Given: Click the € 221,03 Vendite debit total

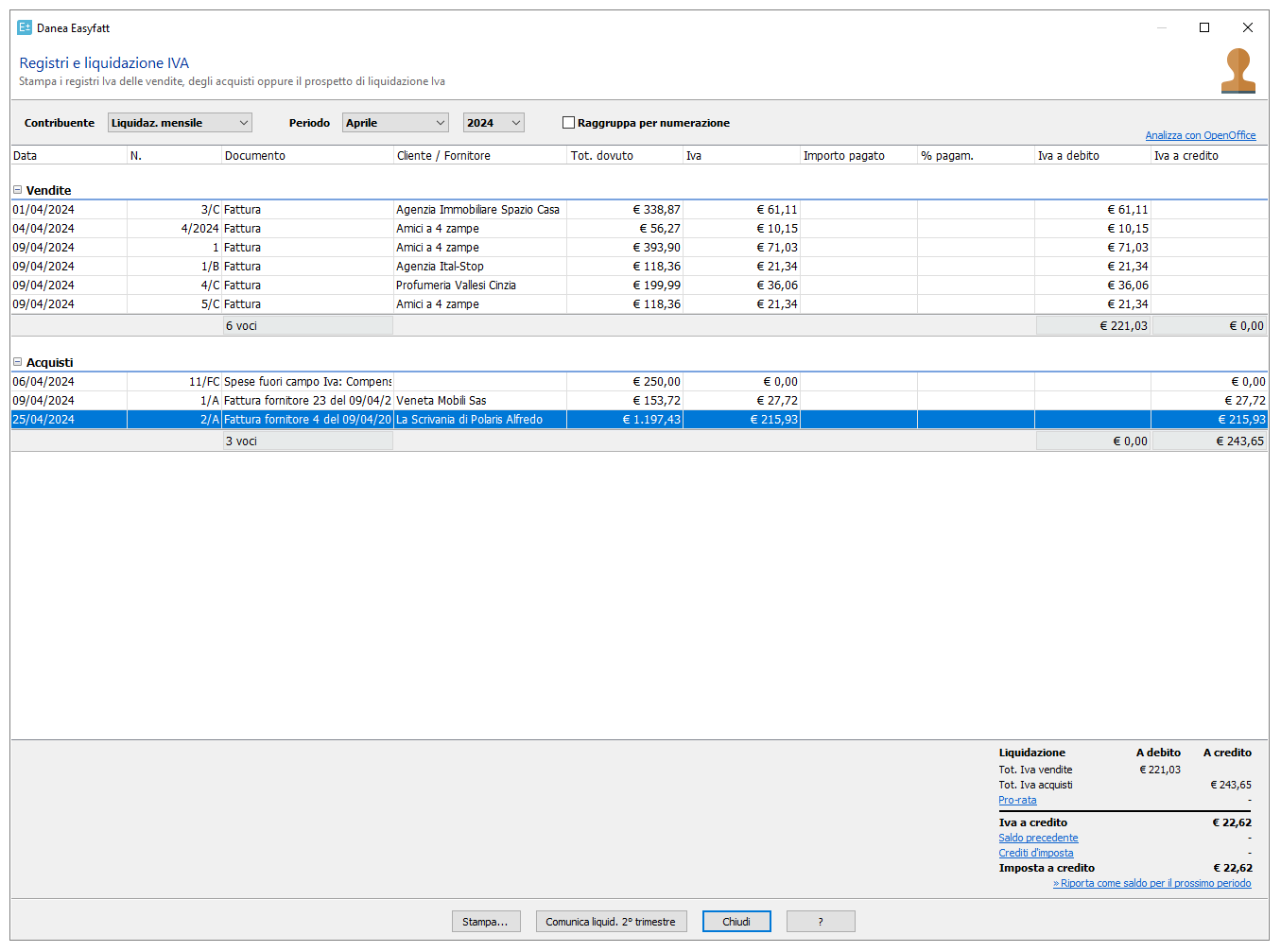Looking at the screenshot, I should click(x=1093, y=326).
